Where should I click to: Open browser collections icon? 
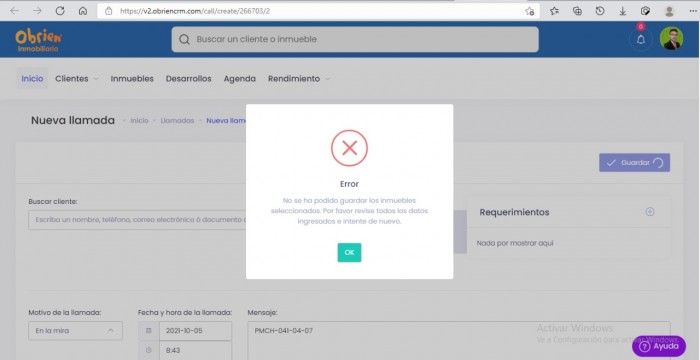[x=577, y=11]
